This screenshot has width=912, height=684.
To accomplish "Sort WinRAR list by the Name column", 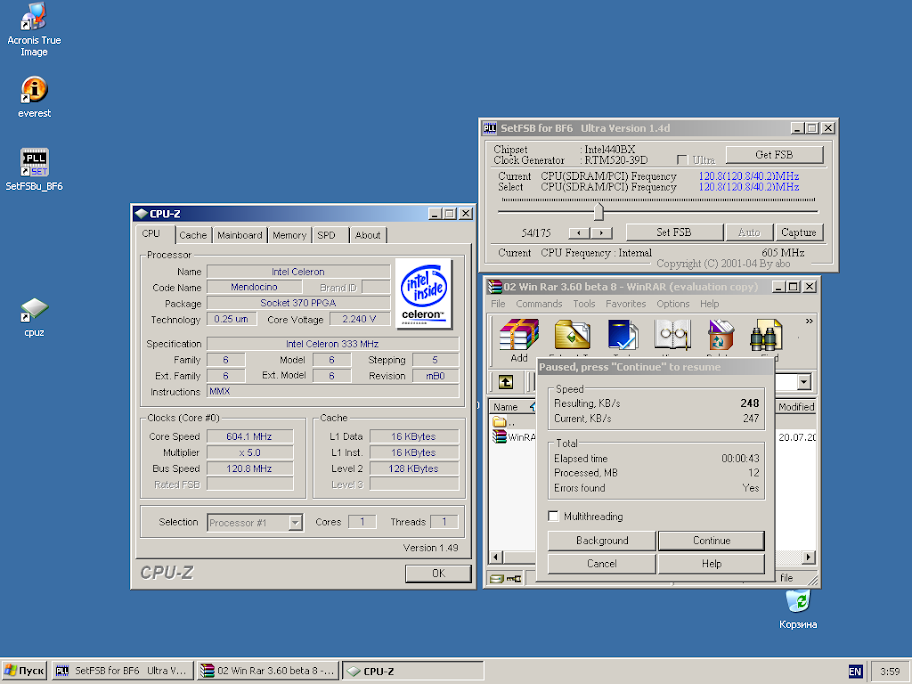I will pos(512,407).
